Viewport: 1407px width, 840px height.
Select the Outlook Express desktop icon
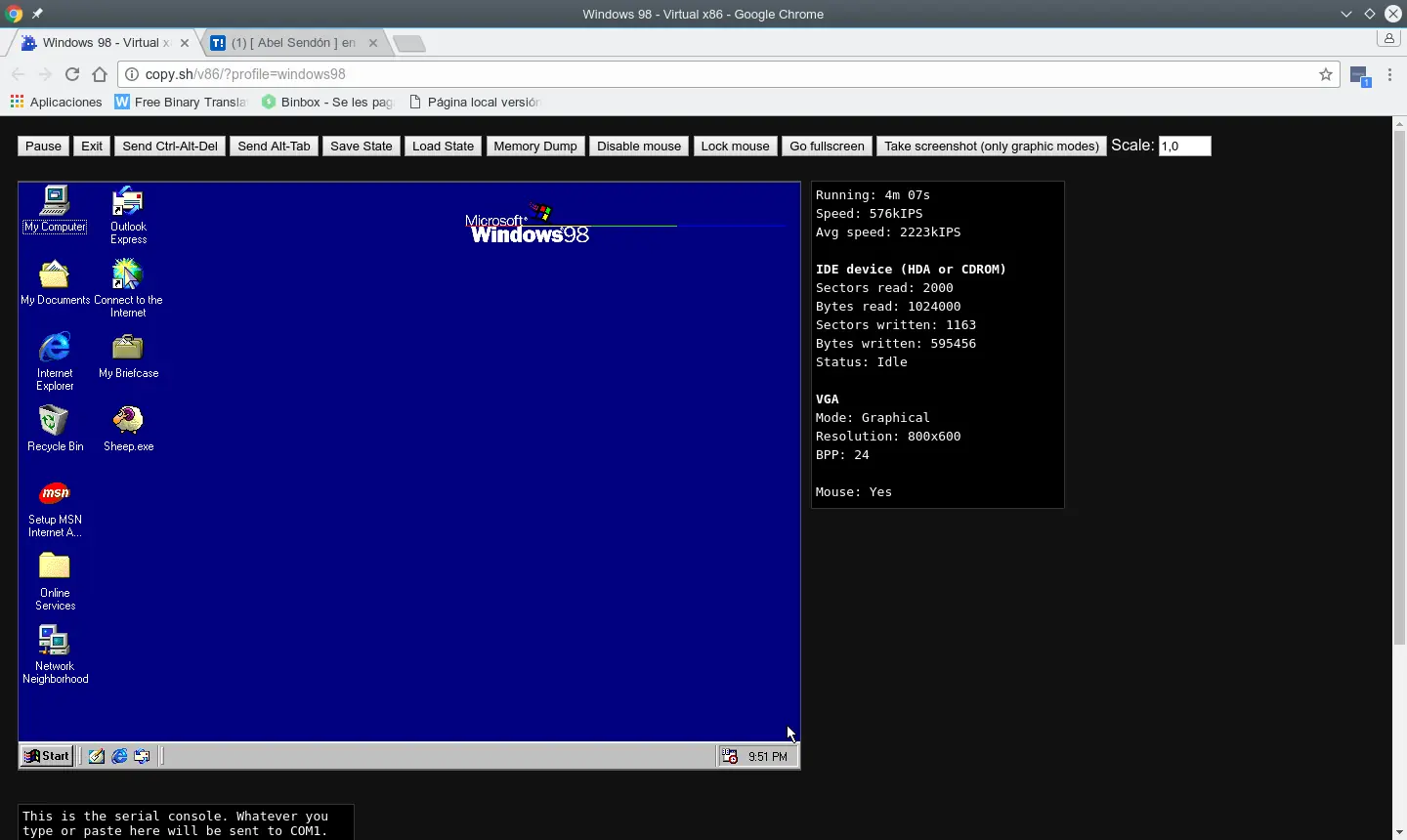click(128, 215)
